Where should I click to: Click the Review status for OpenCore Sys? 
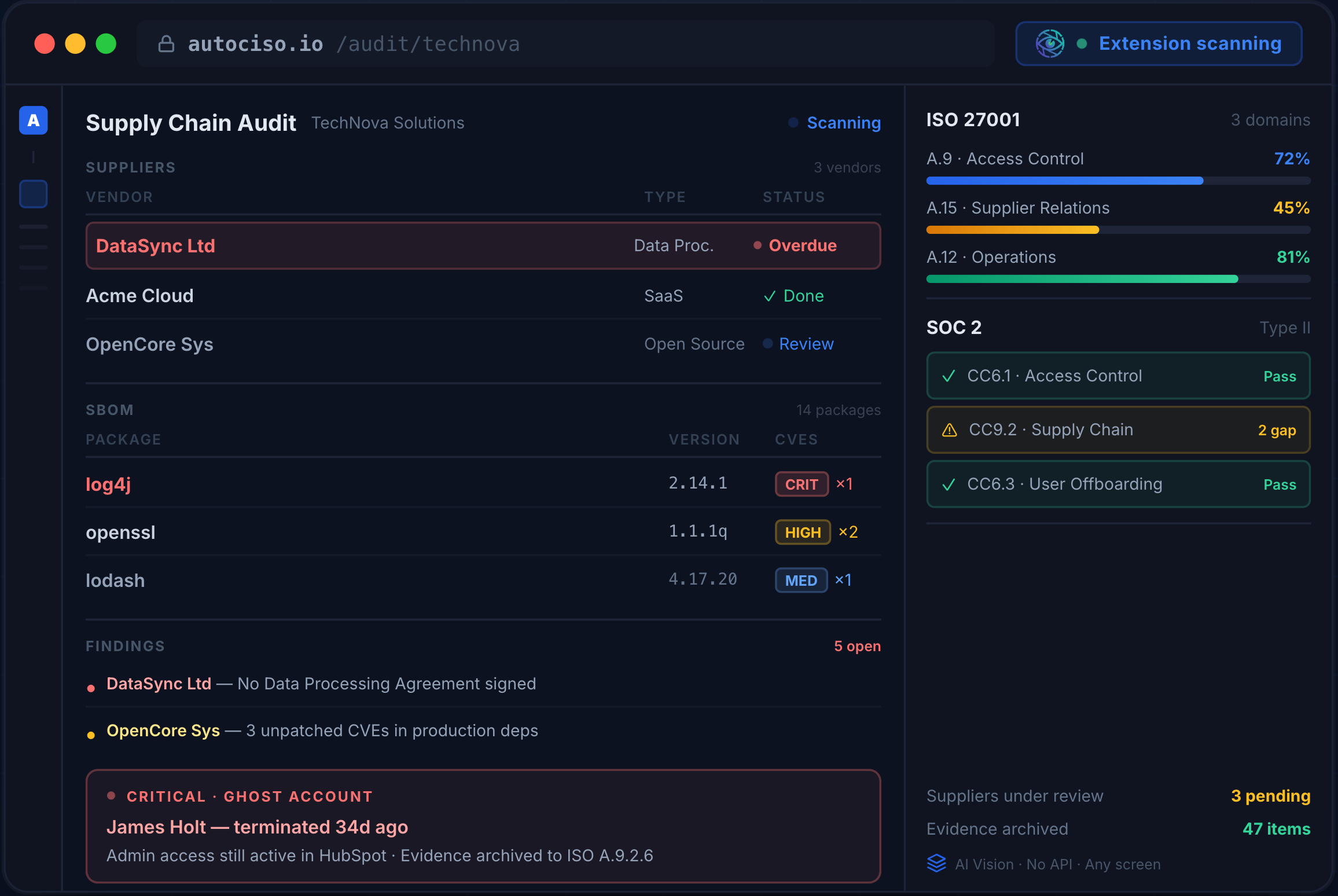tap(799, 344)
